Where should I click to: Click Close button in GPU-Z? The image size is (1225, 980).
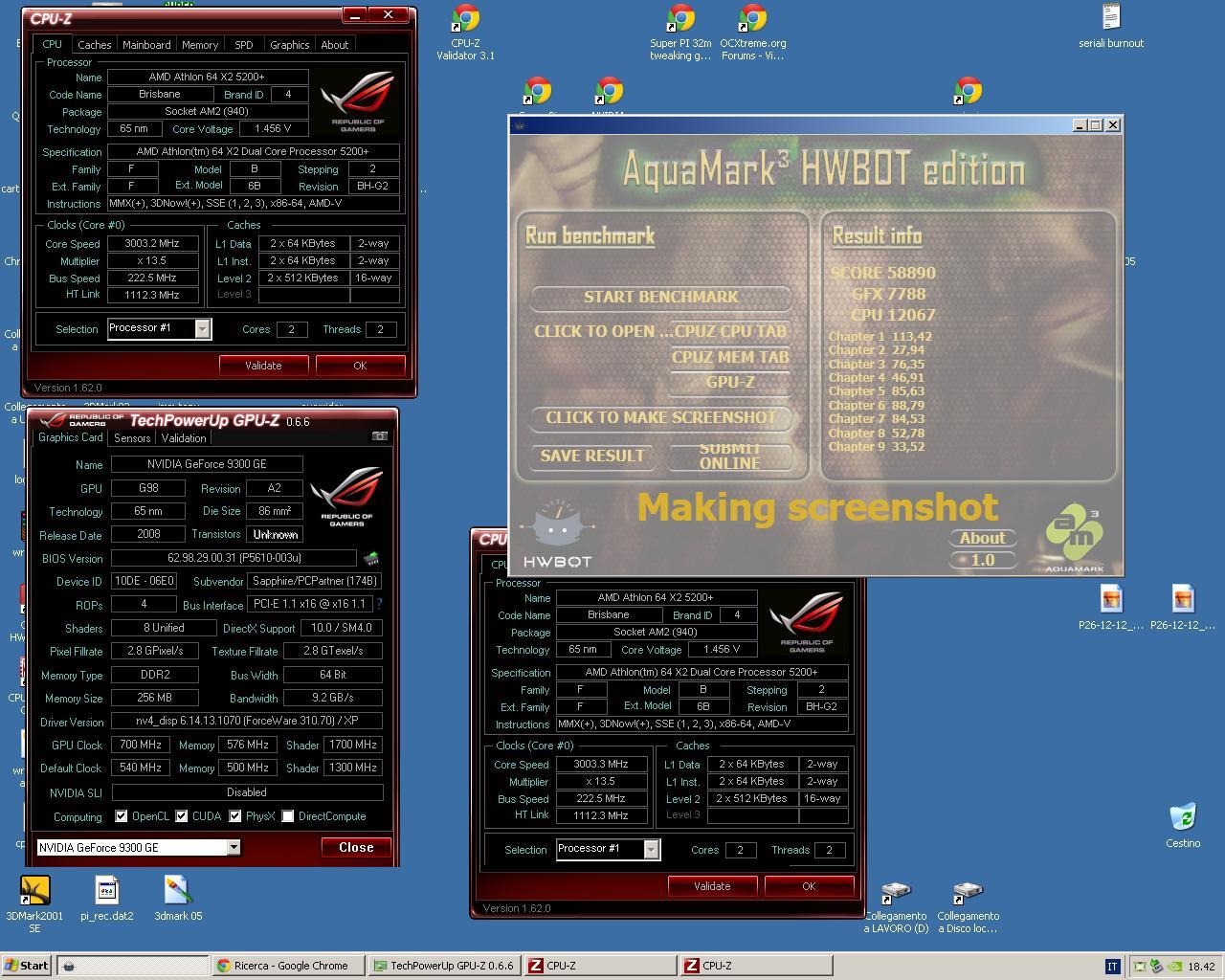tap(356, 848)
